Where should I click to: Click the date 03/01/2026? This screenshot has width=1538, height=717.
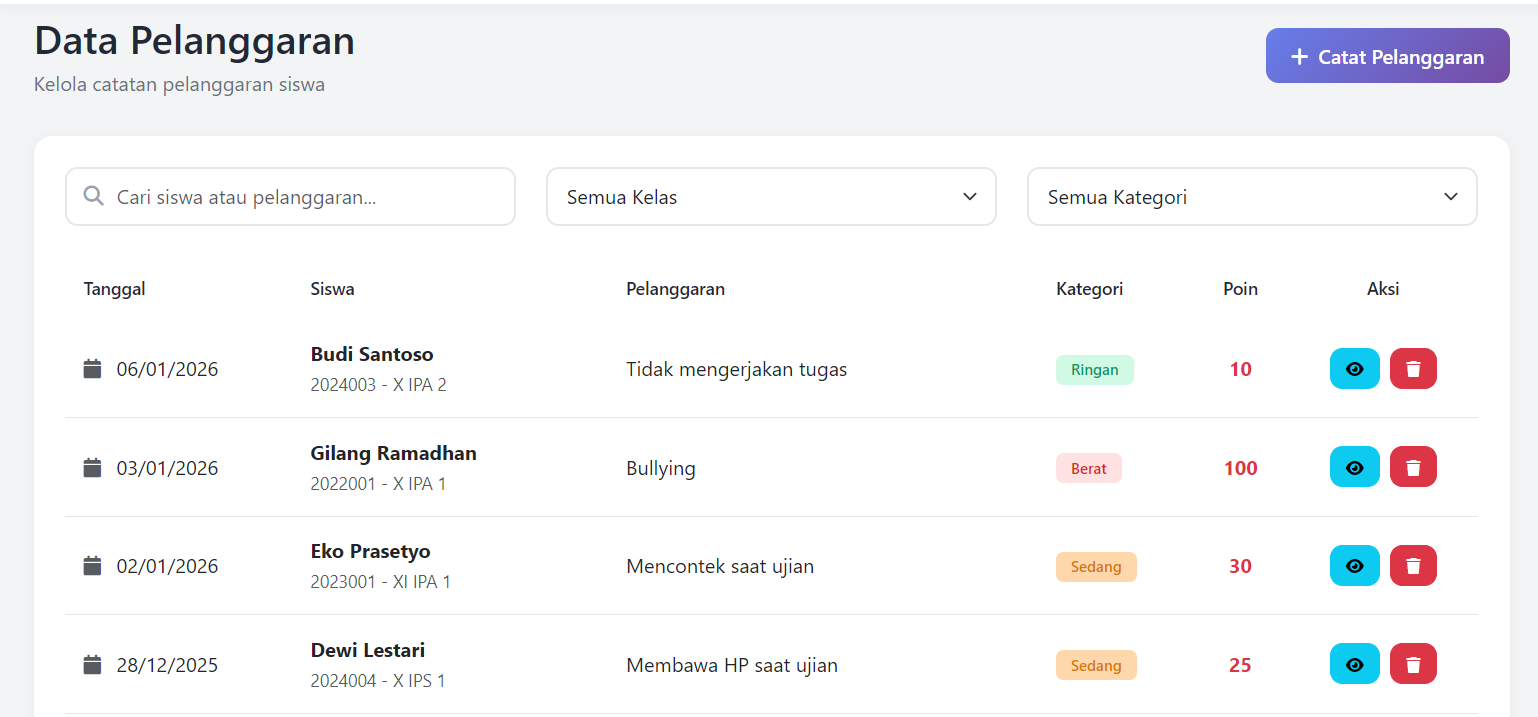[x=167, y=468]
